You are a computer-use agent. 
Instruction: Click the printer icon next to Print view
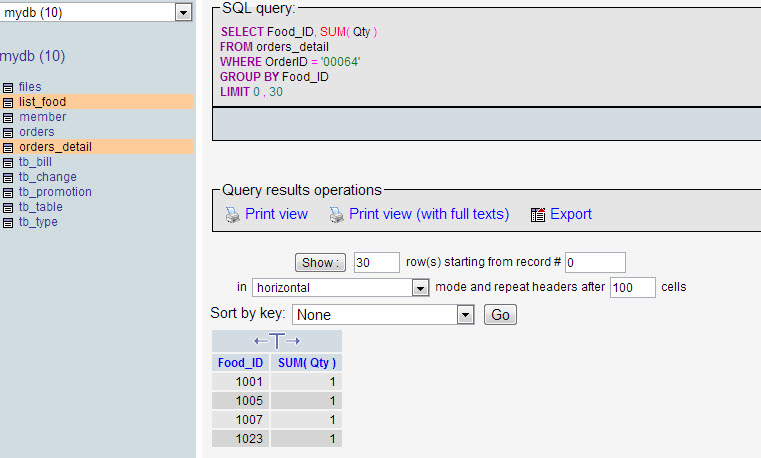coord(232,214)
